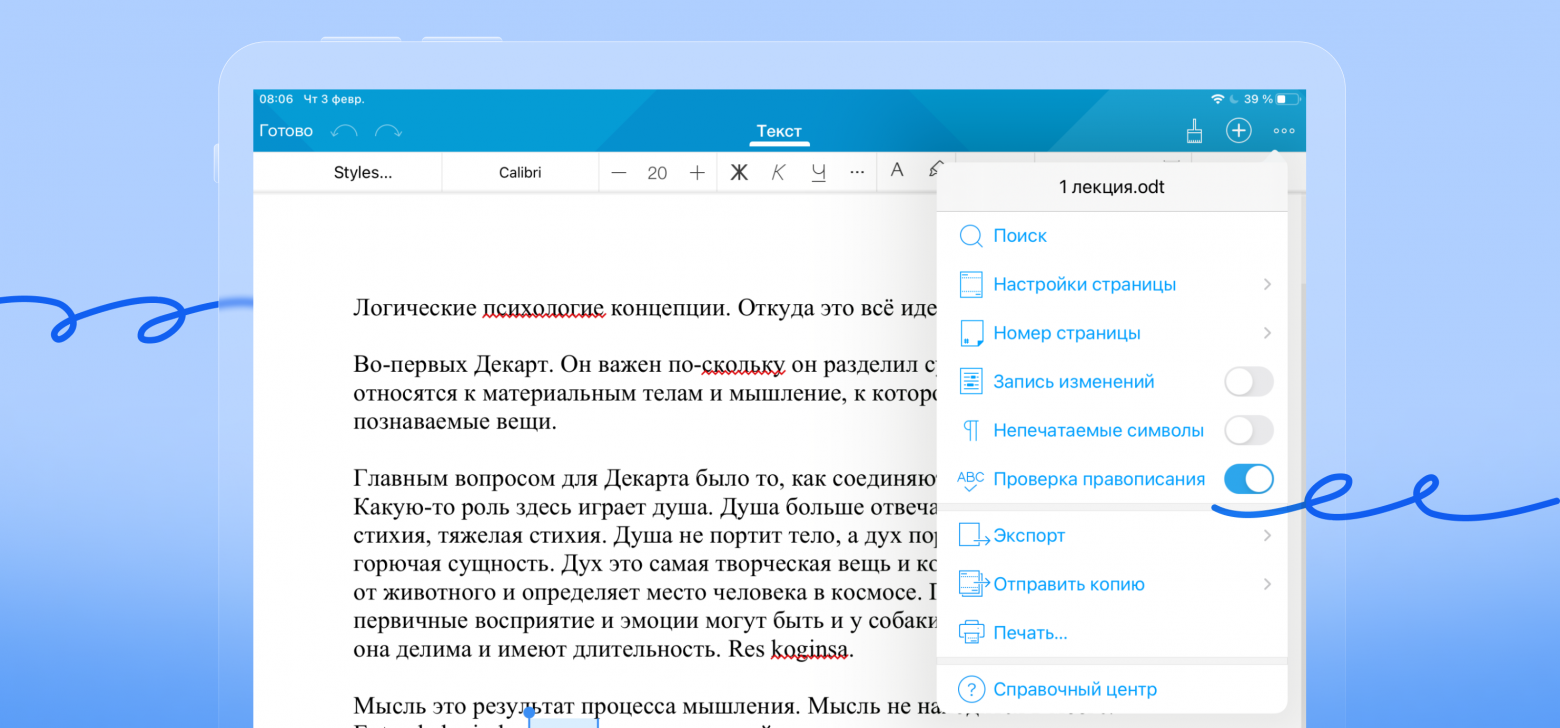
Task: Apply underline formatting with Ч
Action: (819, 172)
